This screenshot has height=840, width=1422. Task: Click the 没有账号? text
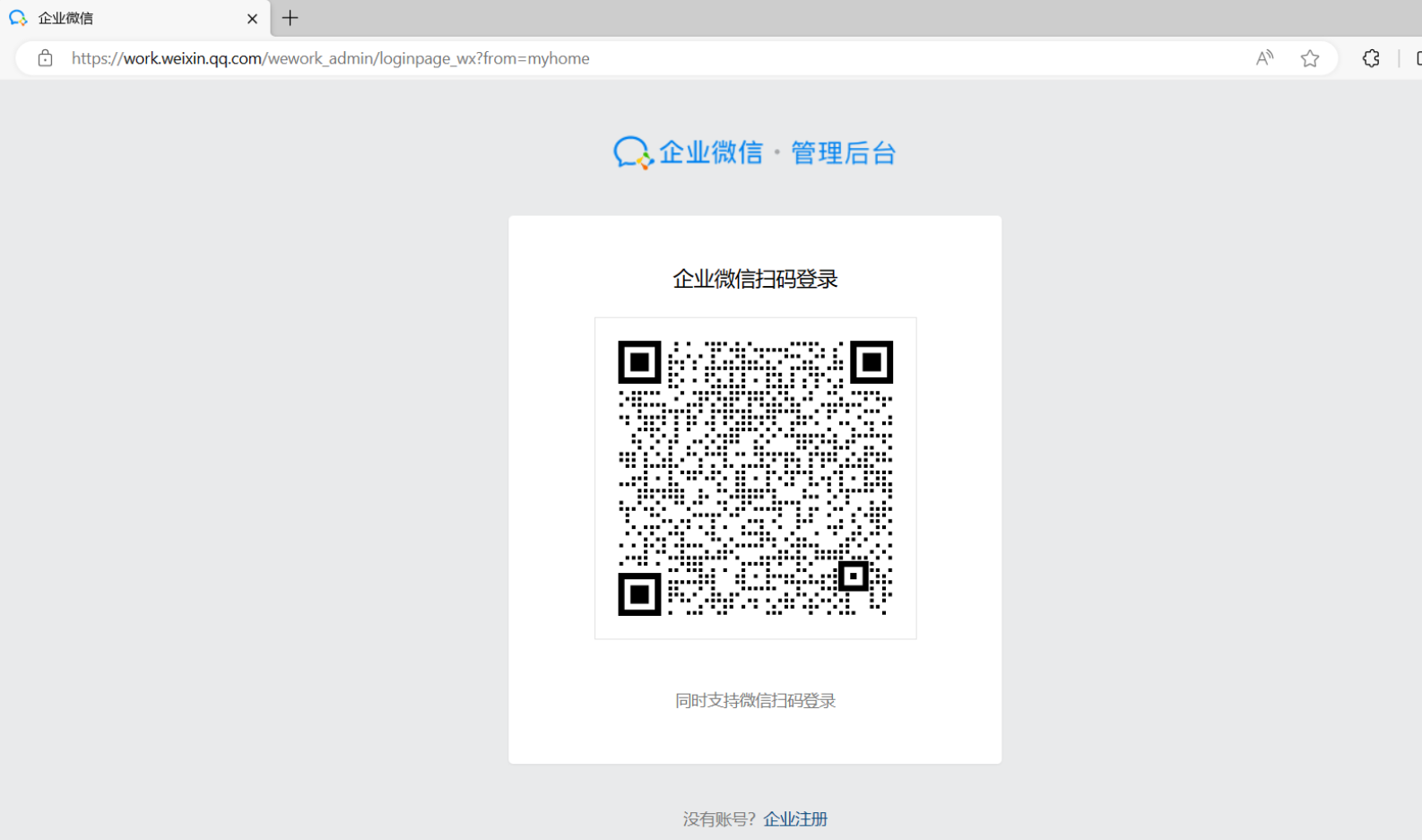click(719, 818)
